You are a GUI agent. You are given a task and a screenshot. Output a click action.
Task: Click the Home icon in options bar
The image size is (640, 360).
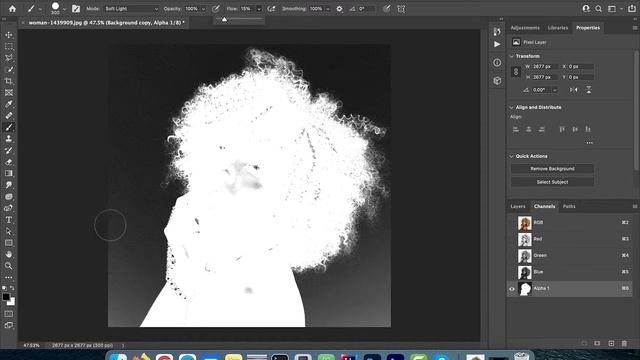tap(12, 9)
